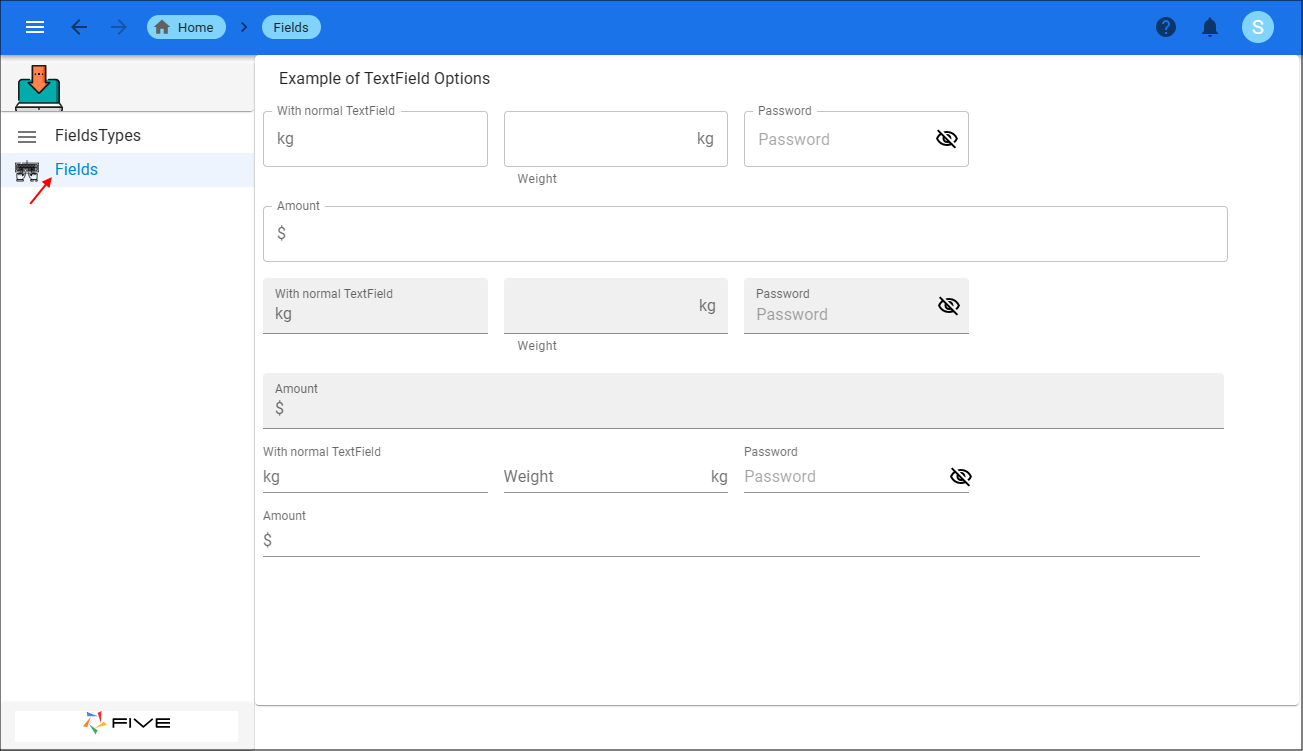Select the Fields breadcrumb chip
The width and height of the screenshot is (1303, 751).
291,27
